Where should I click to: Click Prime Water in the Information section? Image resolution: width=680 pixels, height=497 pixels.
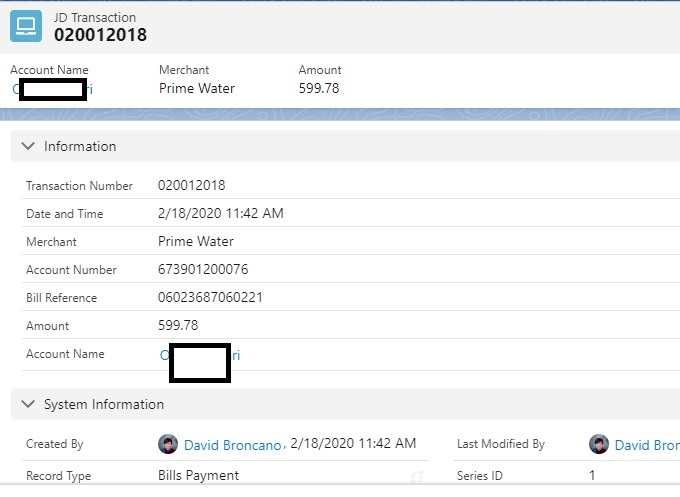196,242
